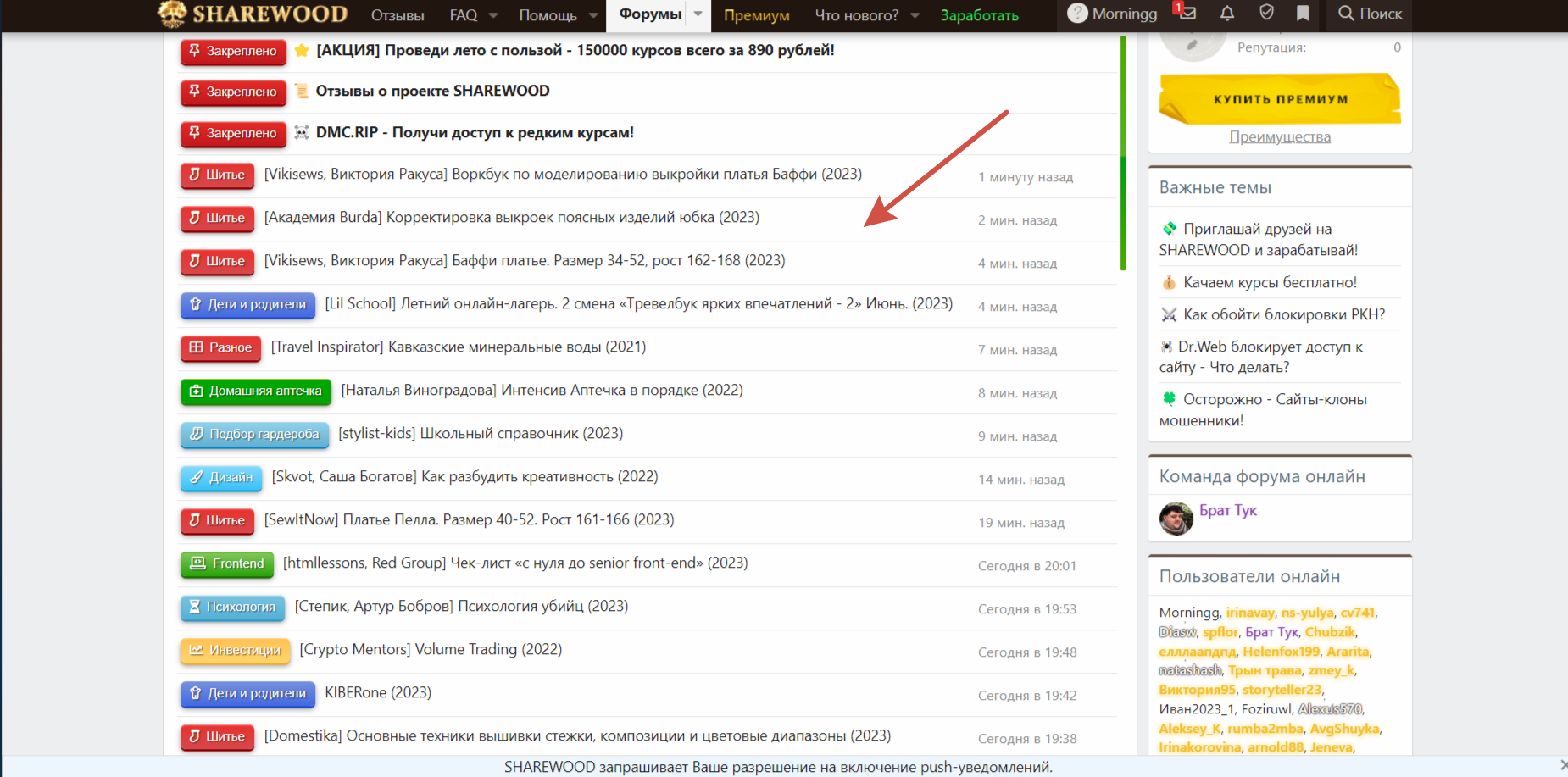1568x777 pixels.
Task: Open the Lil School Летний онлайн-лагерь thread
Action: 639,304
